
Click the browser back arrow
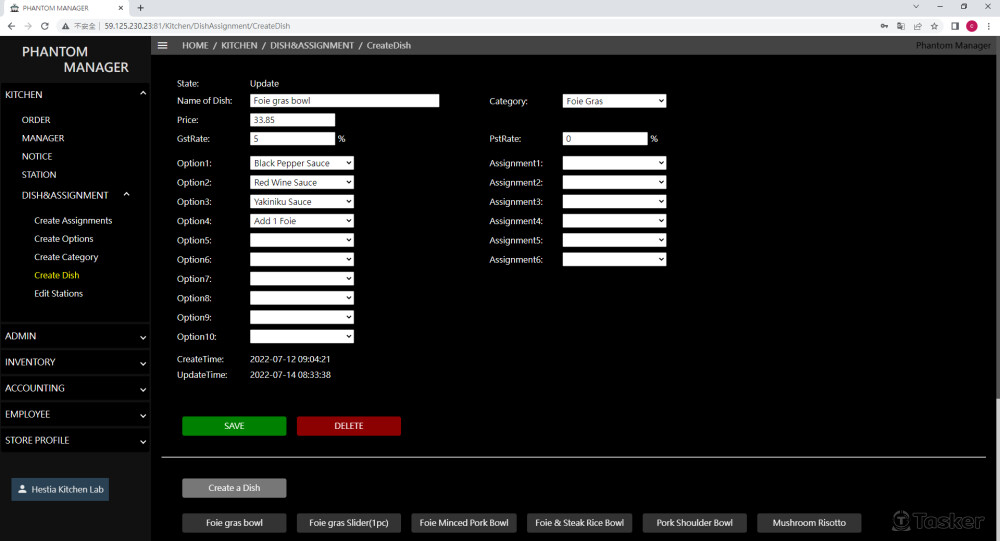(11, 26)
